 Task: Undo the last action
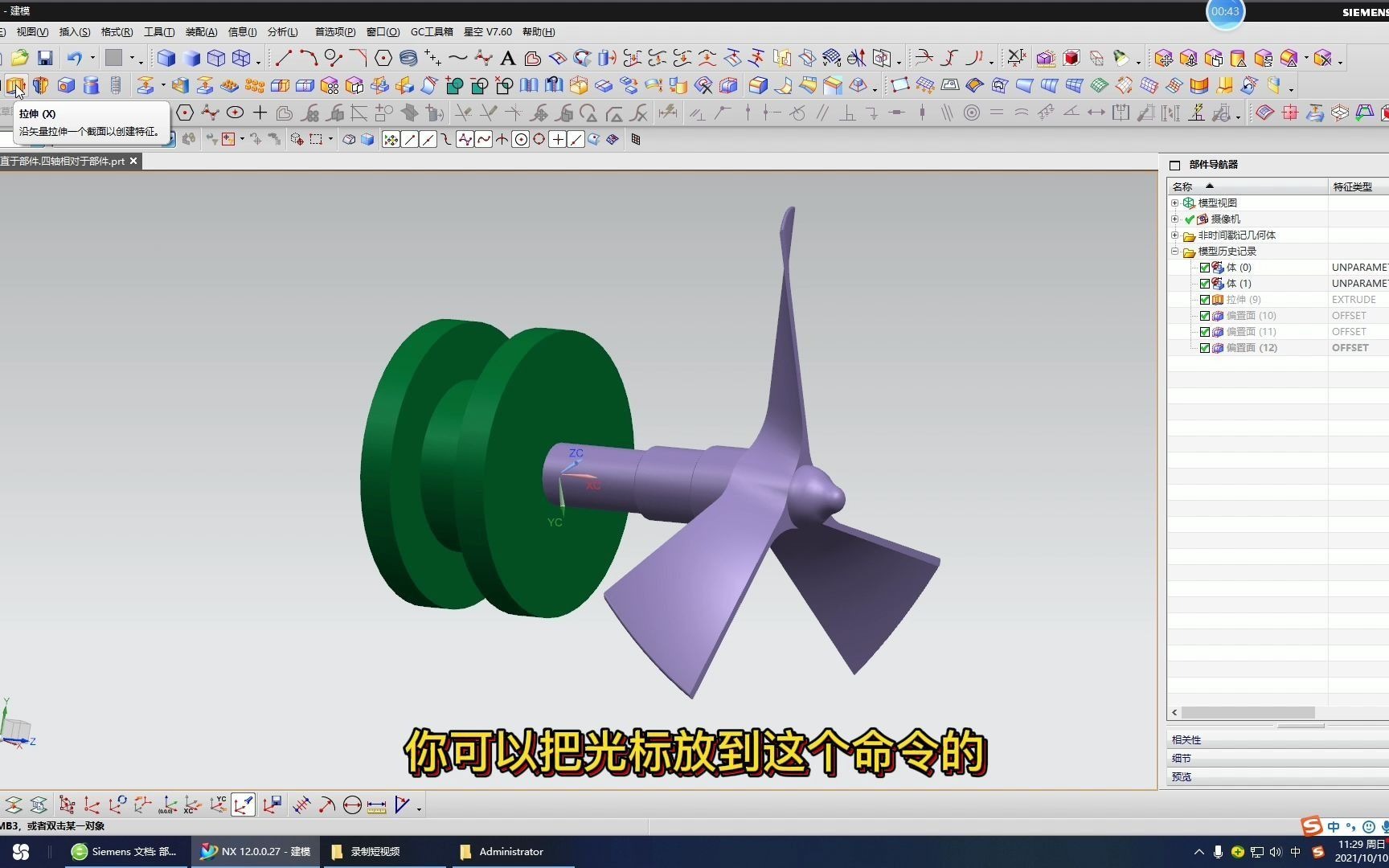pos(72,58)
